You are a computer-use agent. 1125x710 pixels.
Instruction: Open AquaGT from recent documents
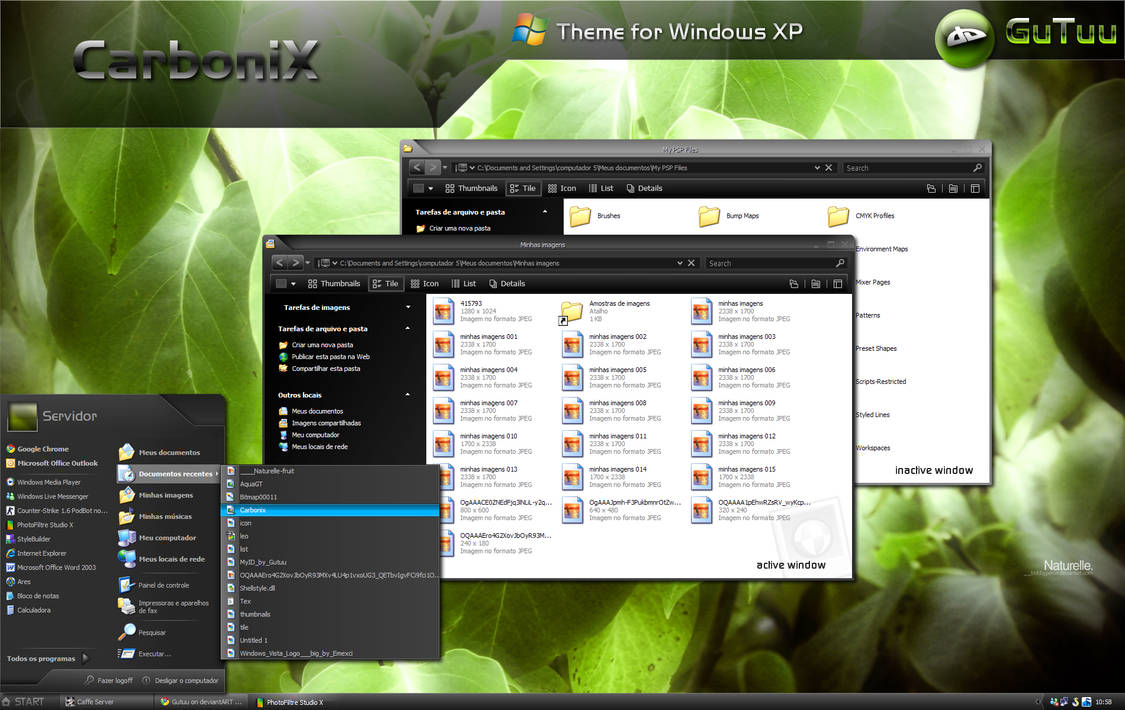[331, 484]
